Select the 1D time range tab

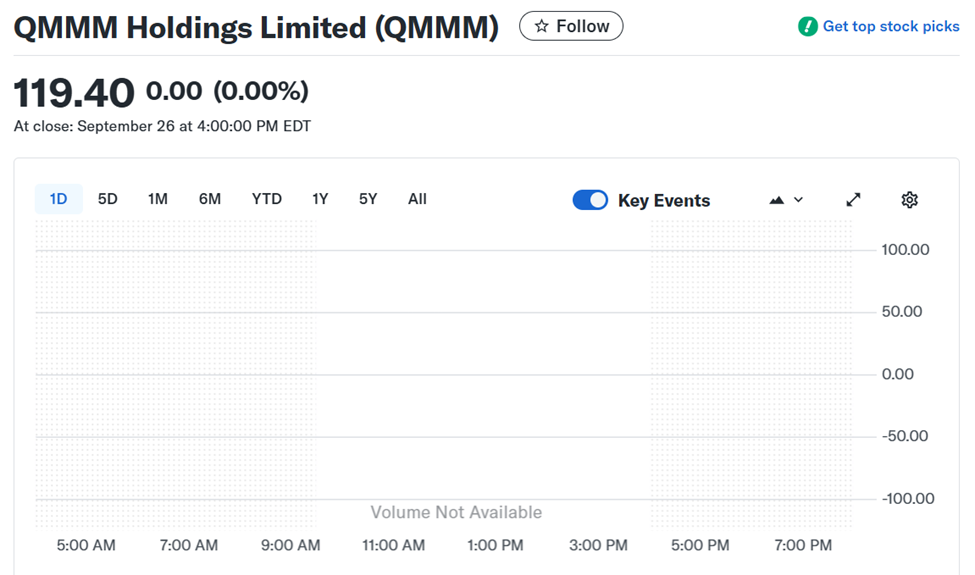(58, 199)
